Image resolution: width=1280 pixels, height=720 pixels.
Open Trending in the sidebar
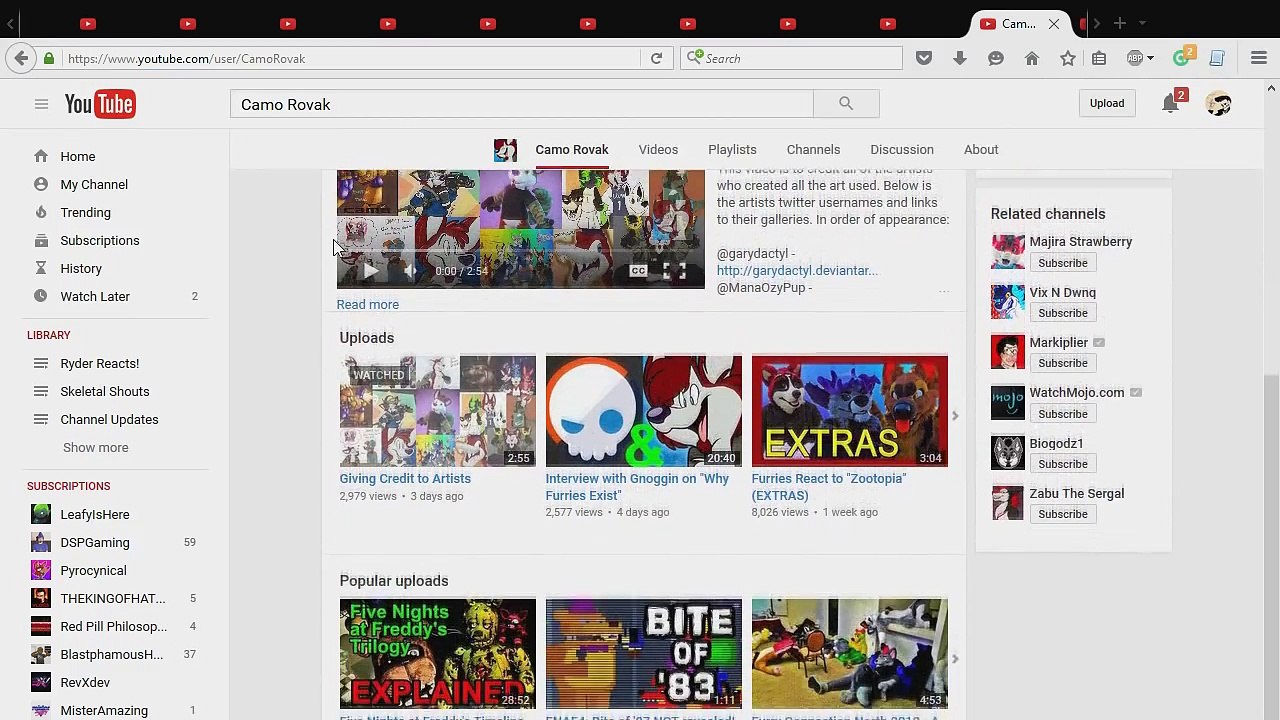(86, 212)
